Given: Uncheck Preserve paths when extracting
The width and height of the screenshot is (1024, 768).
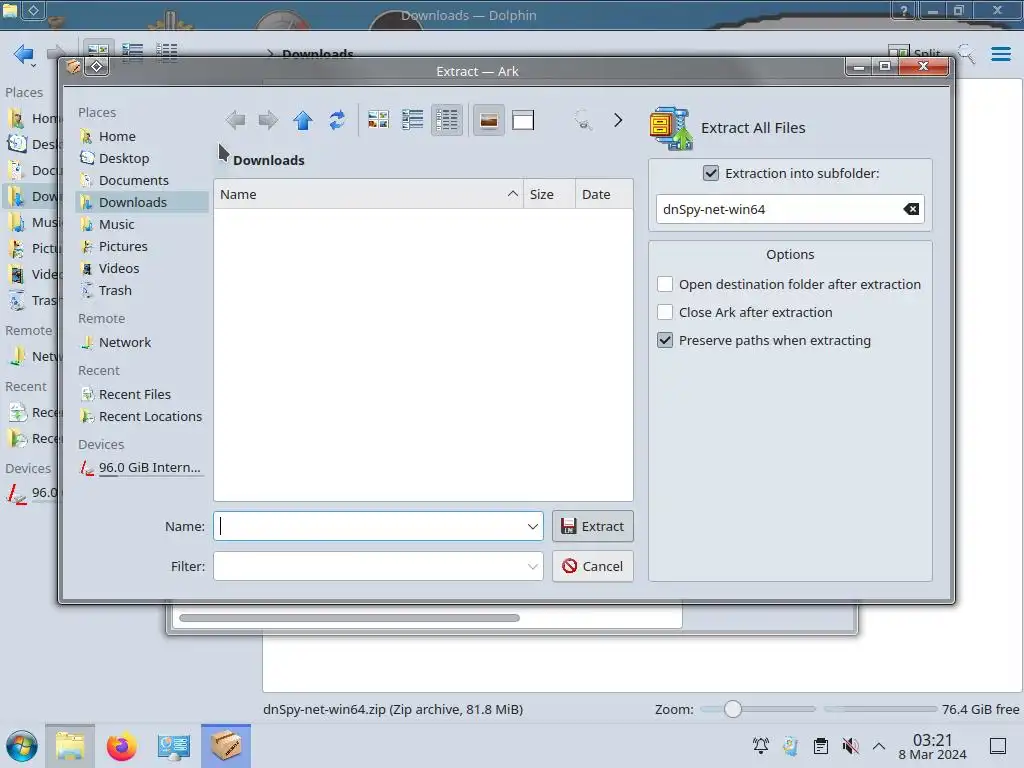Looking at the screenshot, I should pos(665,340).
